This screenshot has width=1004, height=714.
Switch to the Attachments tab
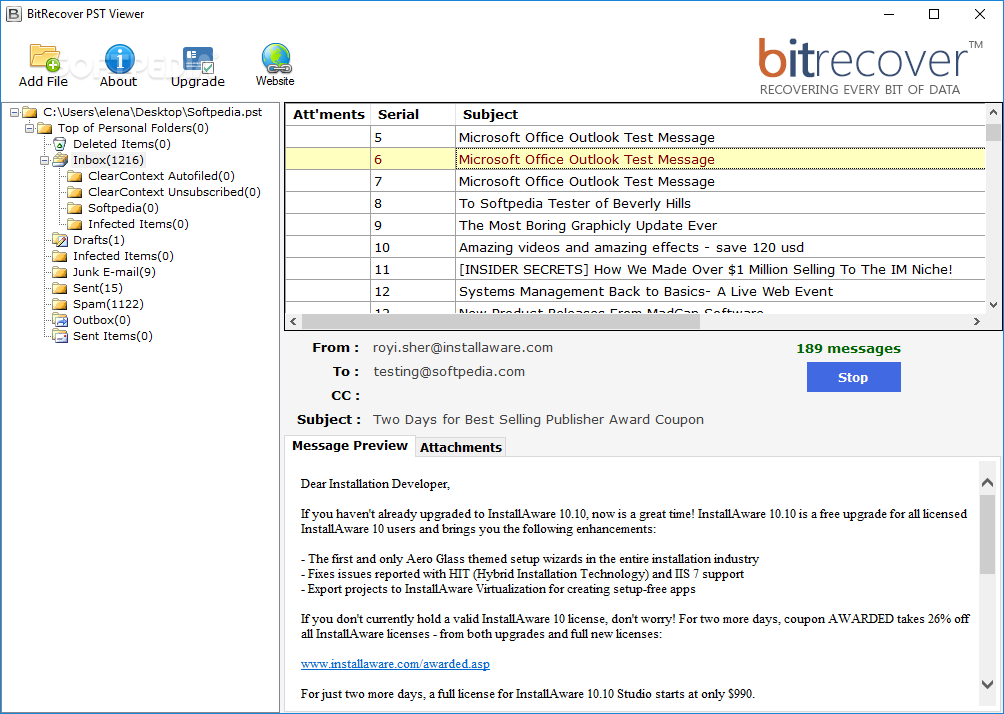(x=461, y=448)
